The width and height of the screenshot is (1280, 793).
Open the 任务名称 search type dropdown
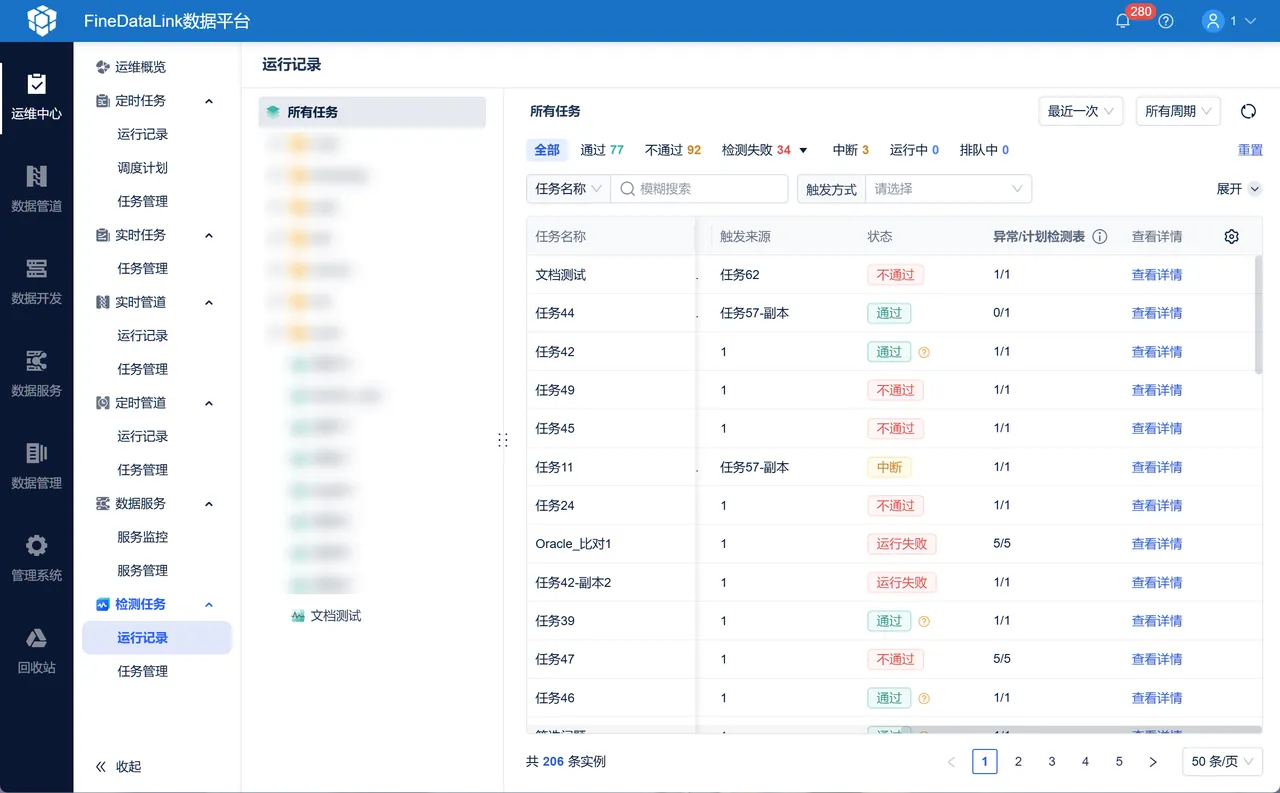pos(568,189)
